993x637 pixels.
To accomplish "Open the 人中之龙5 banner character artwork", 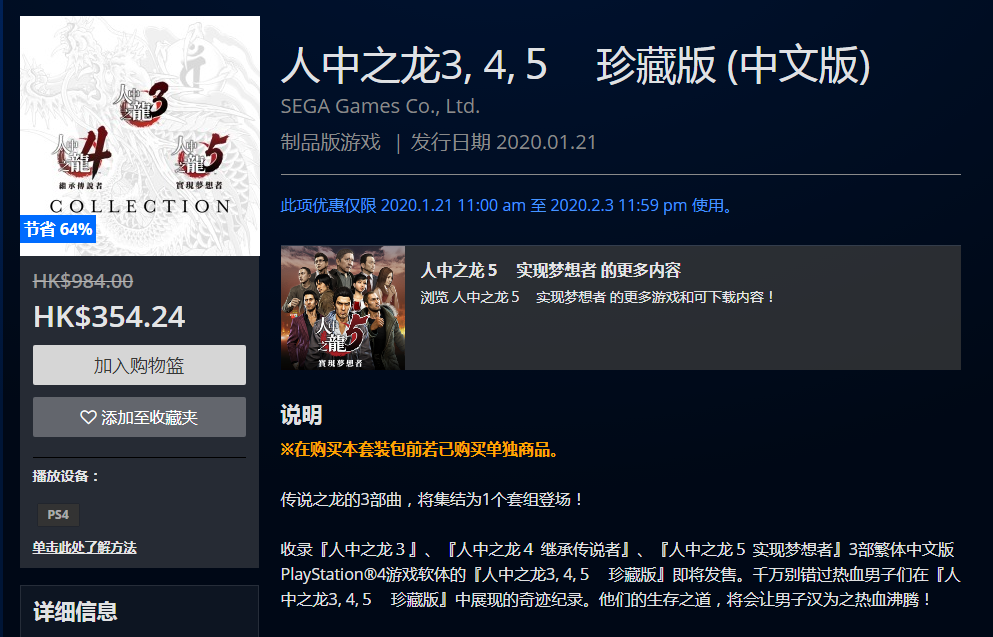I will coord(343,308).
